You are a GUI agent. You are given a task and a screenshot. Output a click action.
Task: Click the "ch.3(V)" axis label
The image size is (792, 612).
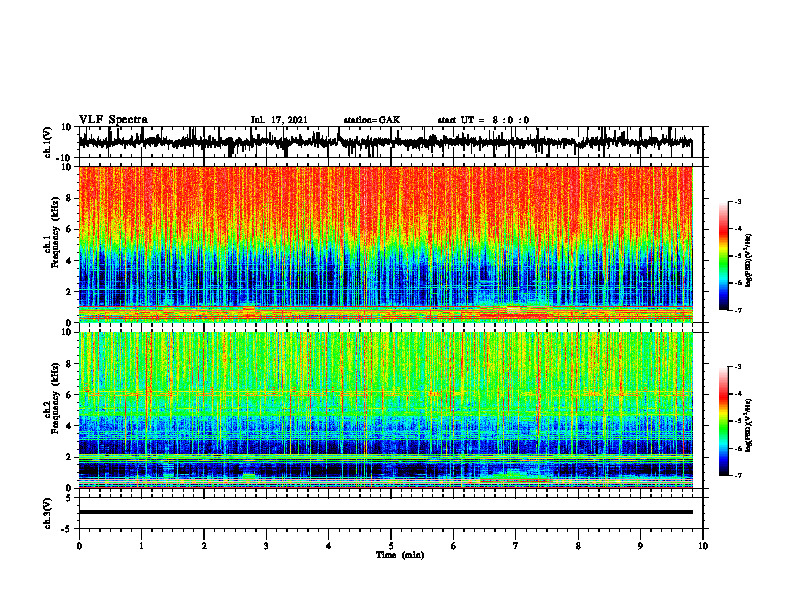point(48,513)
